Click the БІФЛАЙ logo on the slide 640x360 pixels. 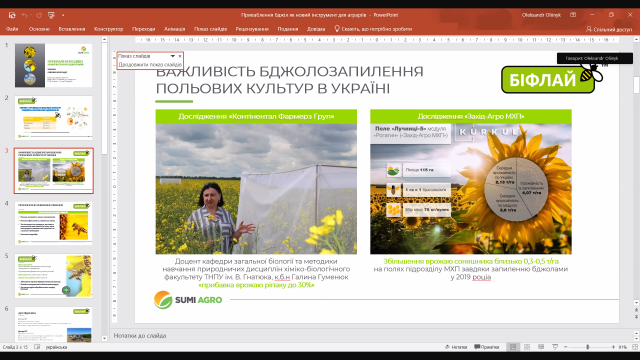click(552, 79)
